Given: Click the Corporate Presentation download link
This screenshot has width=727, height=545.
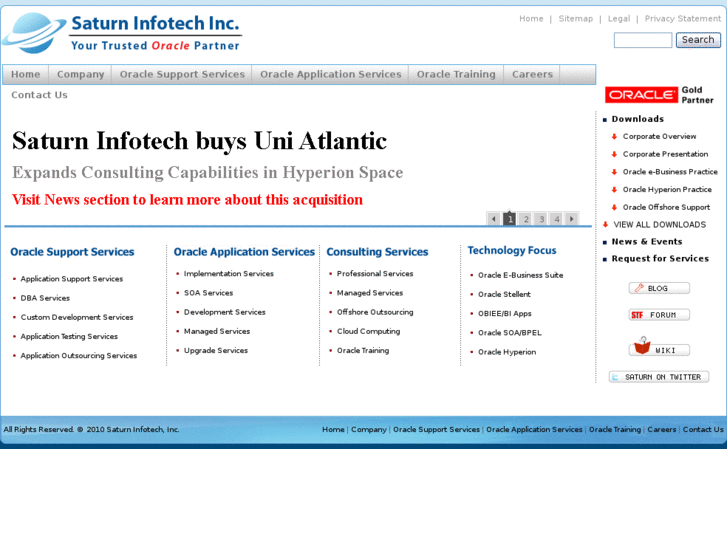Looking at the screenshot, I should [665, 154].
